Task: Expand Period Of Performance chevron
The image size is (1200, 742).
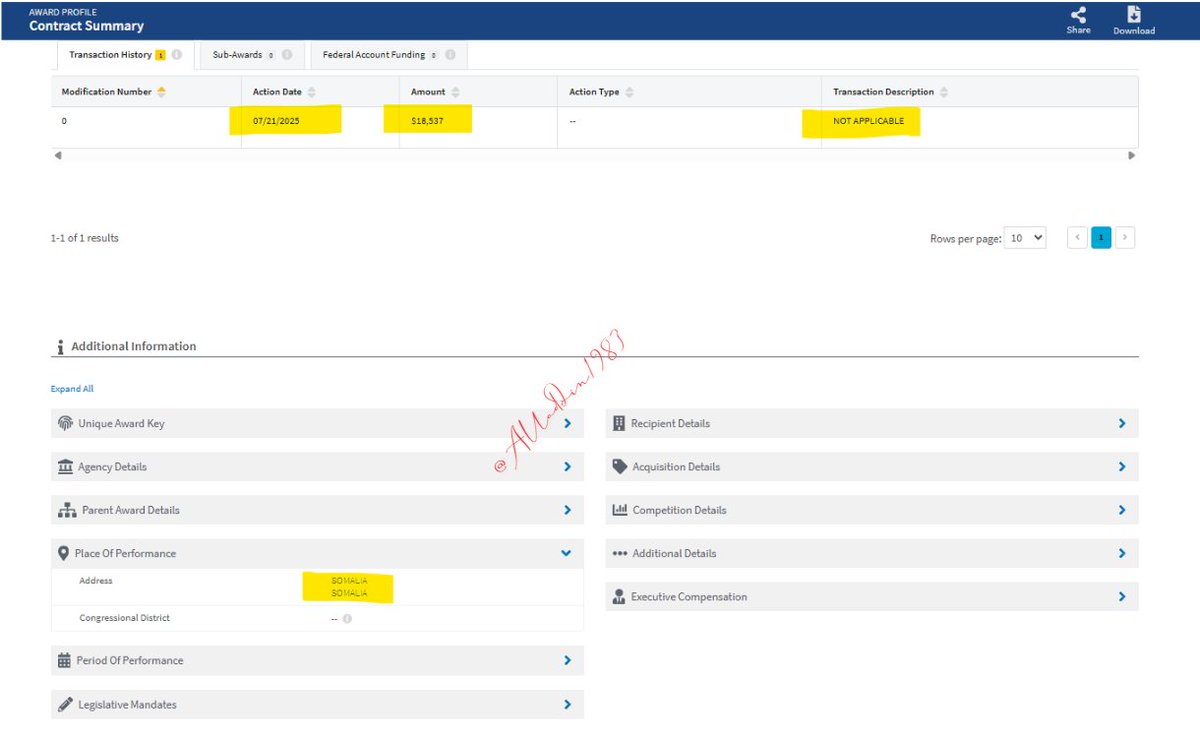Action: (x=567, y=660)
